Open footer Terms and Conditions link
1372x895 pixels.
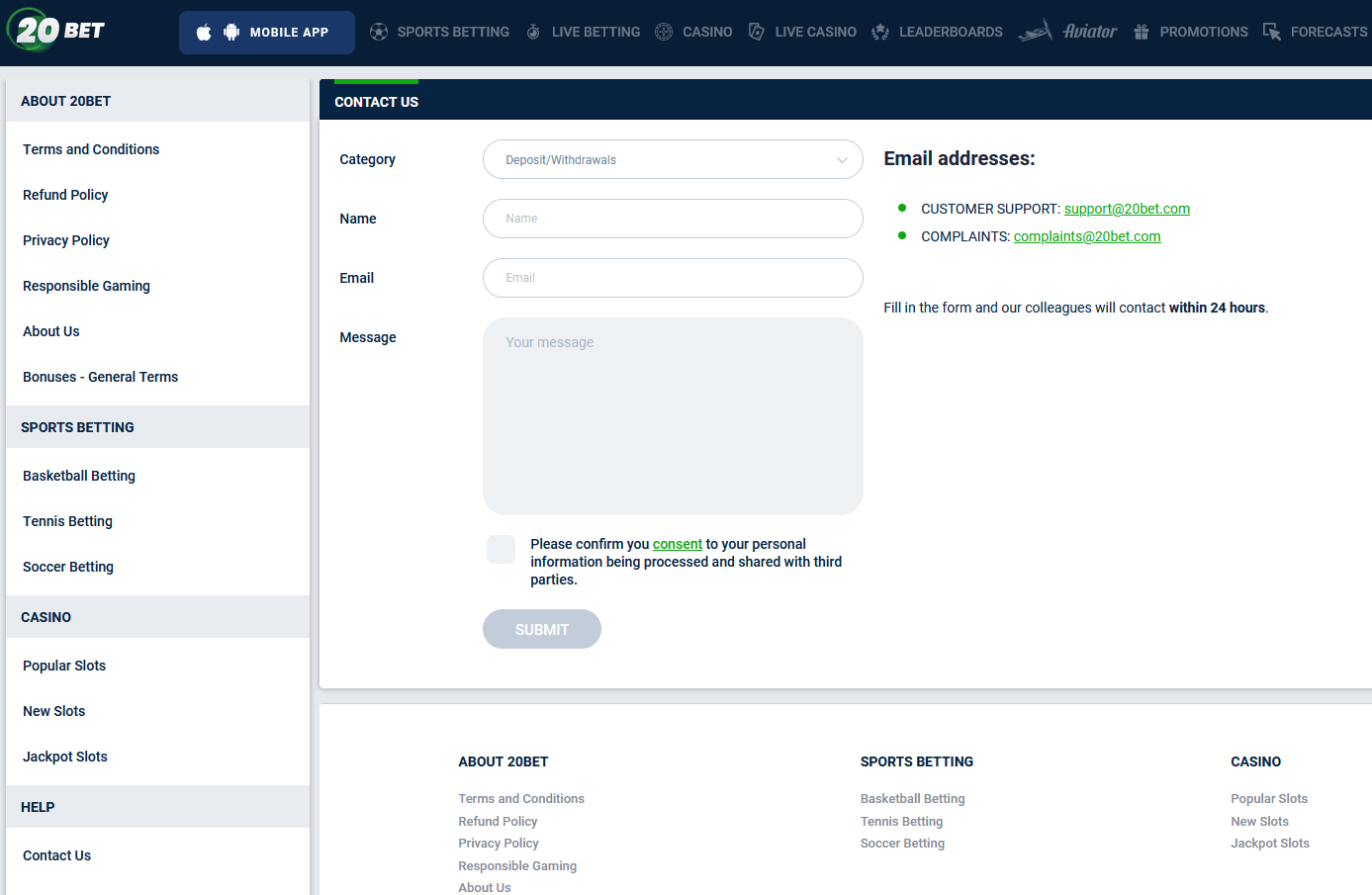(521, 799)
